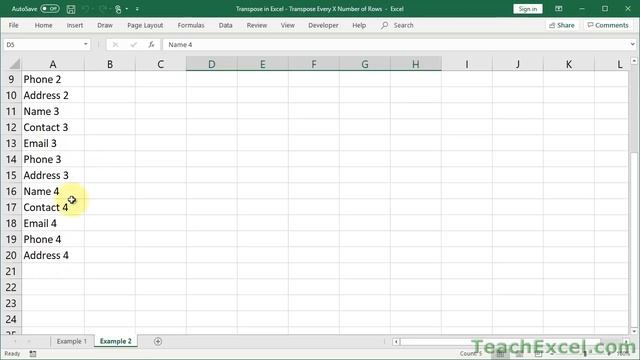The image size is (640, 360).
Task: Click cell containing Address 4
Action: click(53, 255)
